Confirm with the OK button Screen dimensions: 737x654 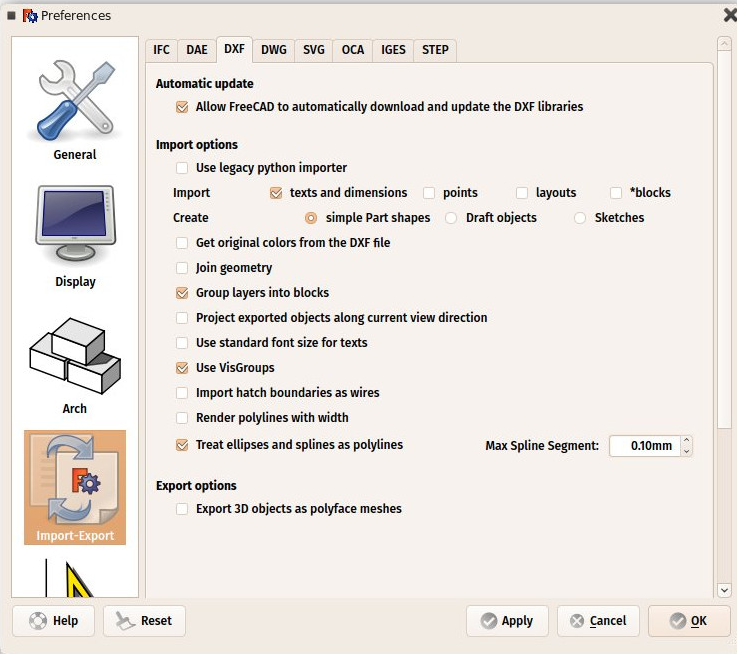[x=689, y=621]
